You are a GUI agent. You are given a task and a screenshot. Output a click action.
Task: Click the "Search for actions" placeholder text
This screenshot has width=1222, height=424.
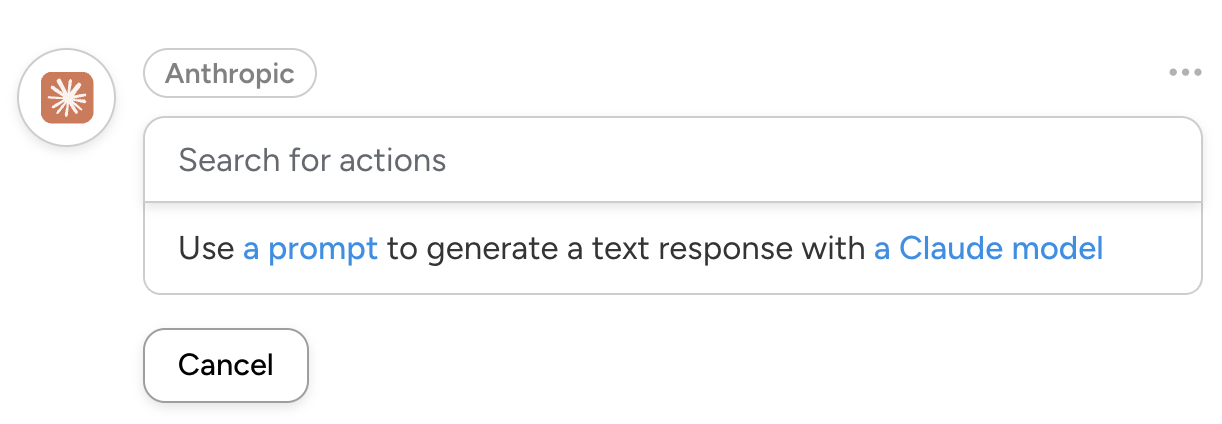[x=312, y=160]
